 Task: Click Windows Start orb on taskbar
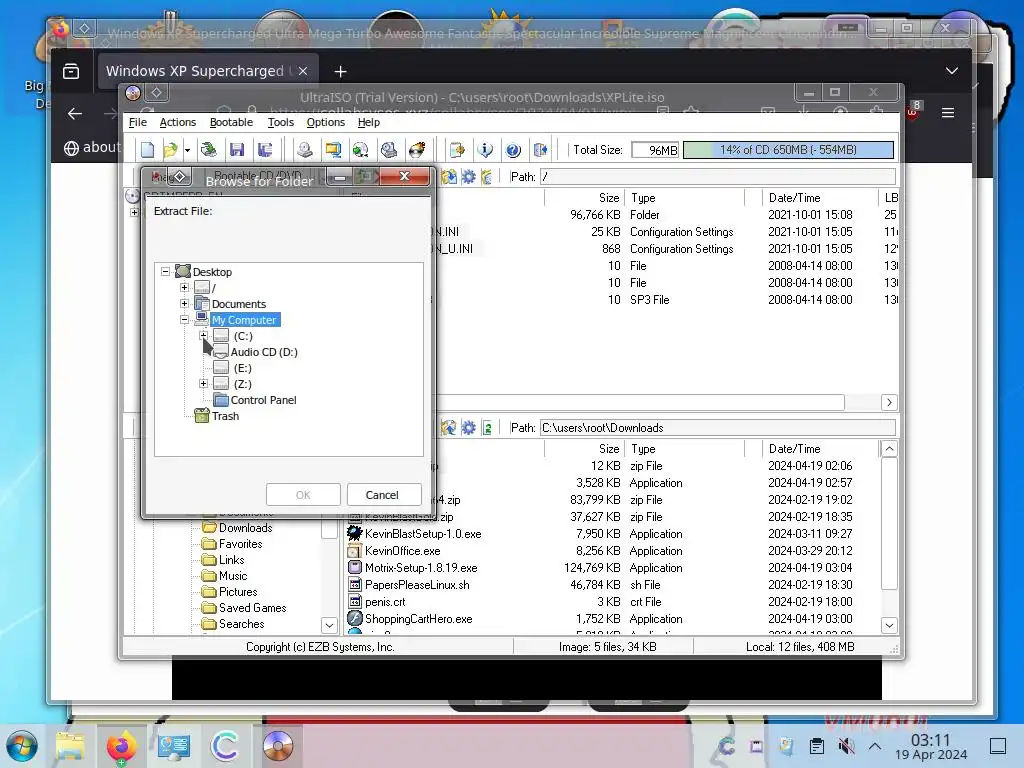point(22,746)
